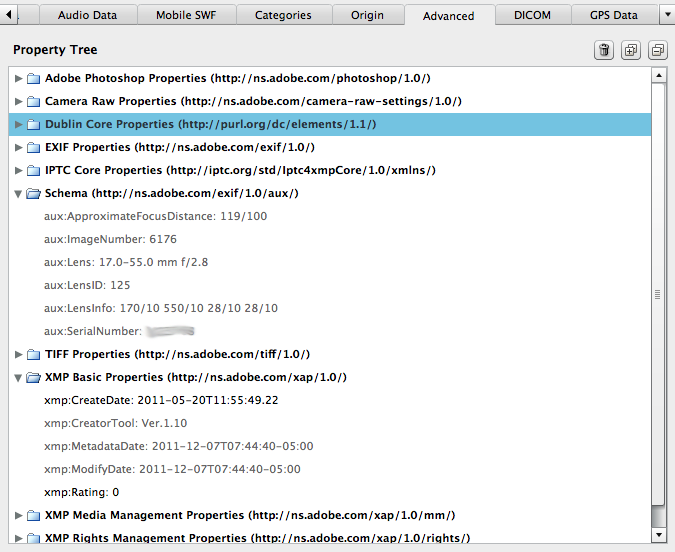This screenshot has height=552, width=675.
Task: Expand the IPTC Core Properties triangle
Action: [x=19, y=170]
